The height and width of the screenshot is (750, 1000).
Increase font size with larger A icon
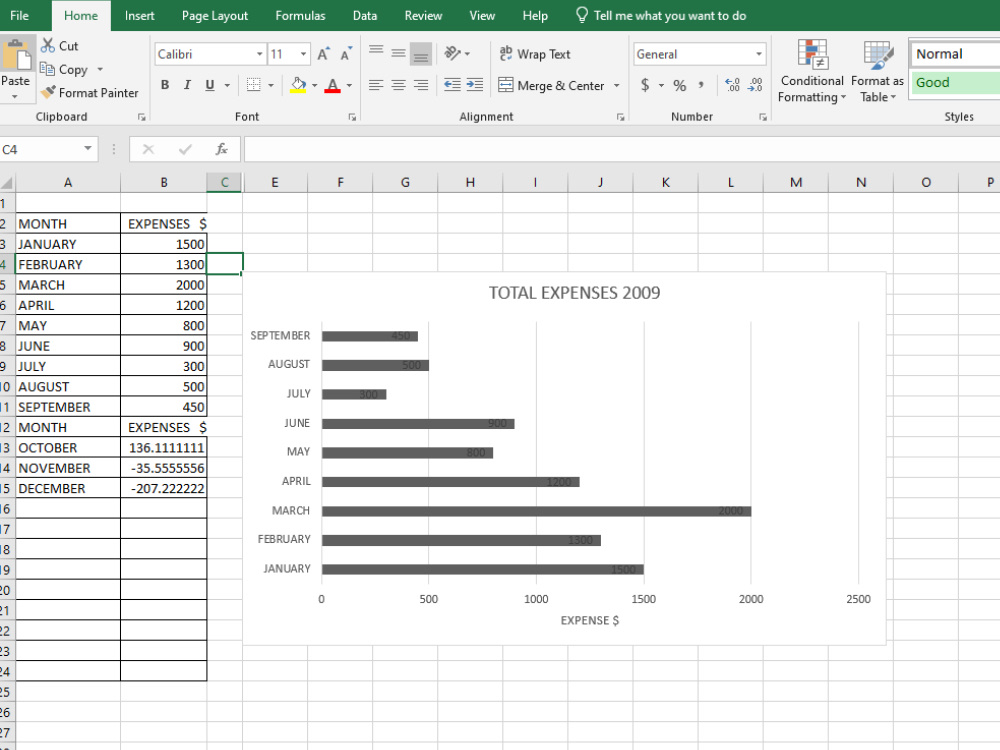[x=323, y=54]
